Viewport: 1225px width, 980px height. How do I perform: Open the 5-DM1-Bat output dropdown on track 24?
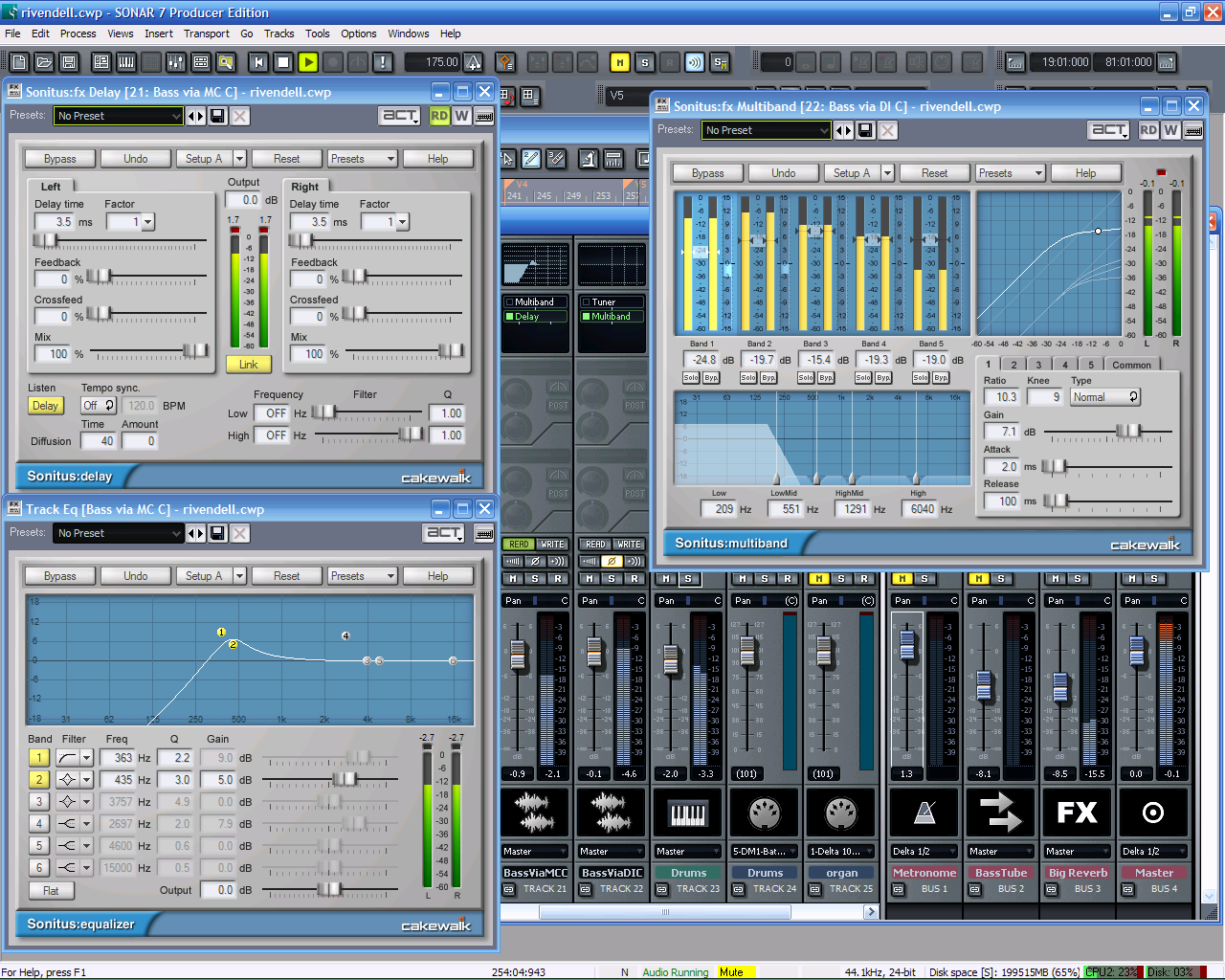tap(765, 851)
